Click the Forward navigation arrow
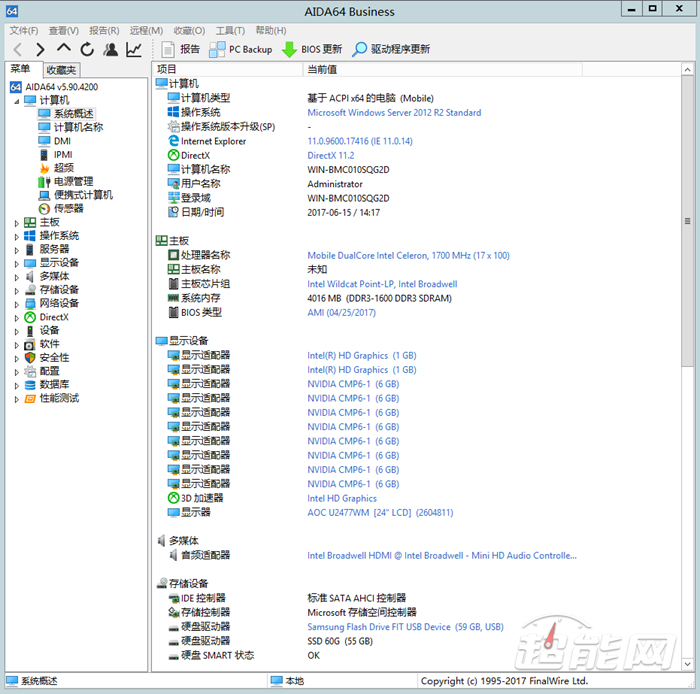 click(40, 50)
